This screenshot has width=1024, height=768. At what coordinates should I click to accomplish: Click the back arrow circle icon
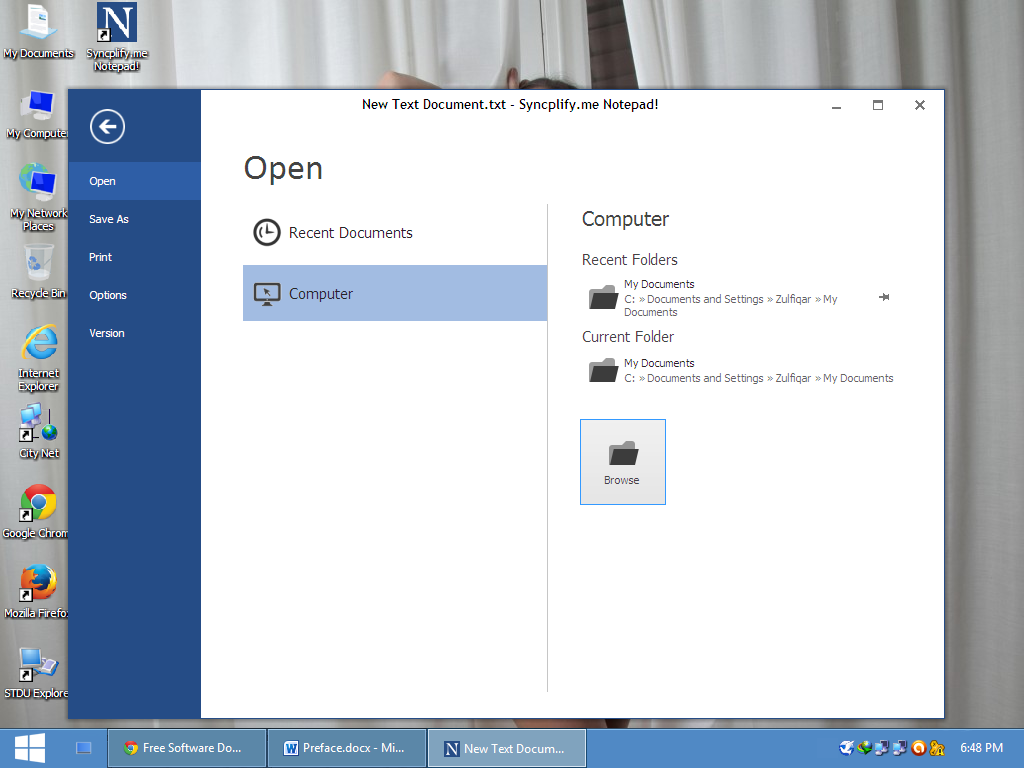tap(107, 127)
